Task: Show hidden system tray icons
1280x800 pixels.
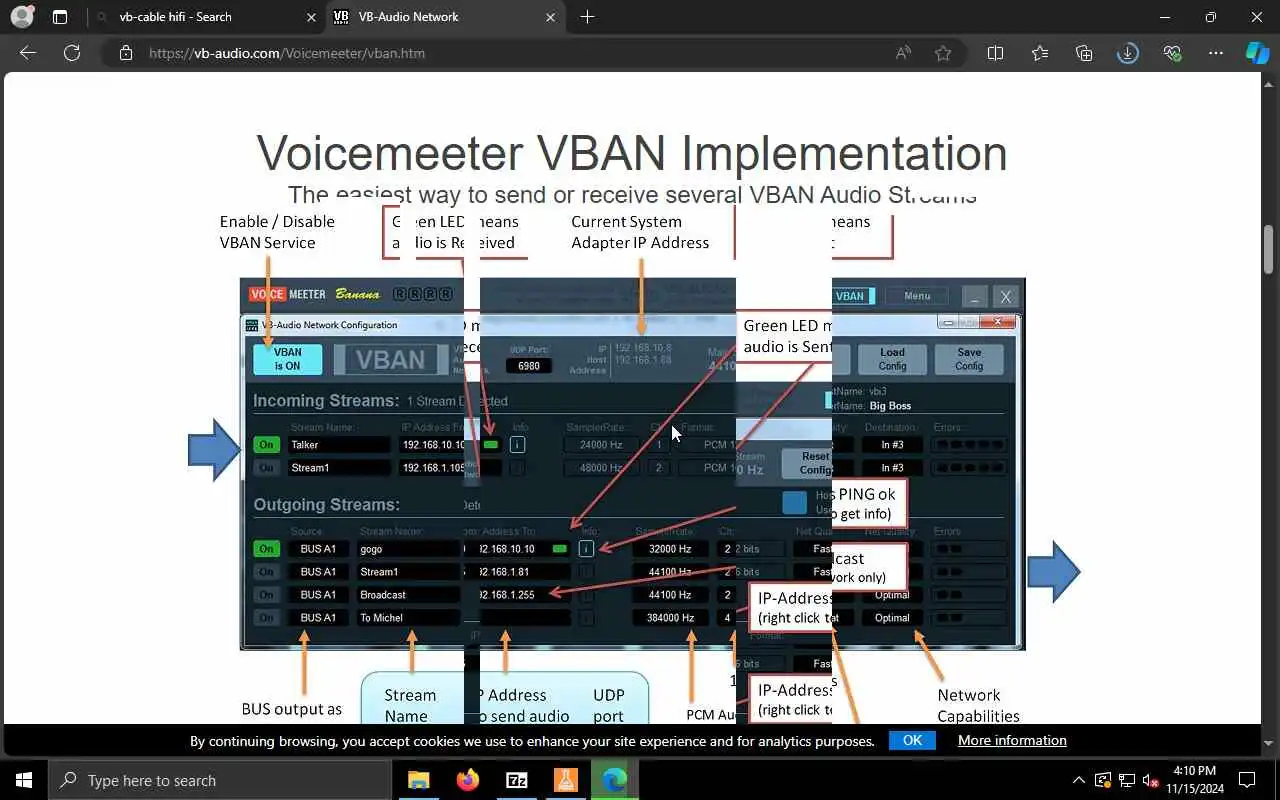Action: click(x=1078, y=780)
